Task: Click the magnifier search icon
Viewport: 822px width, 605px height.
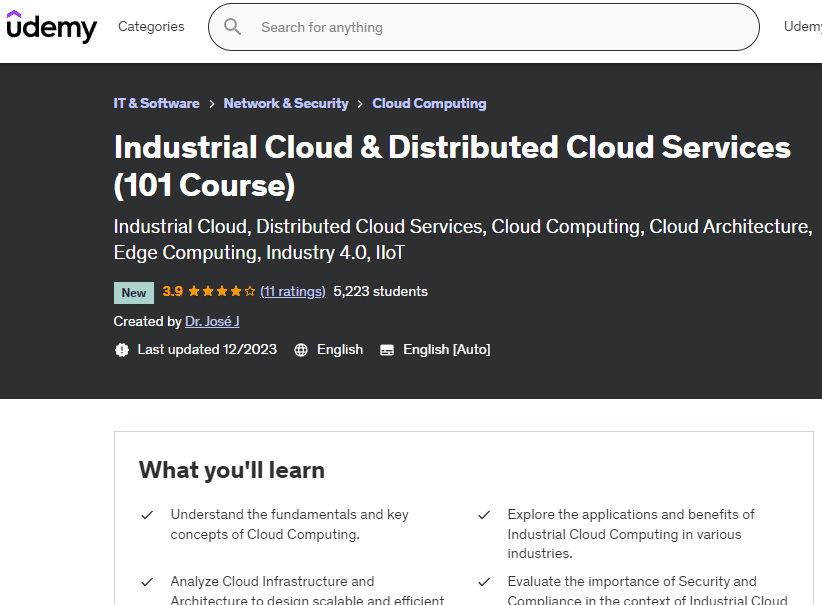Action: click(233, 27)
